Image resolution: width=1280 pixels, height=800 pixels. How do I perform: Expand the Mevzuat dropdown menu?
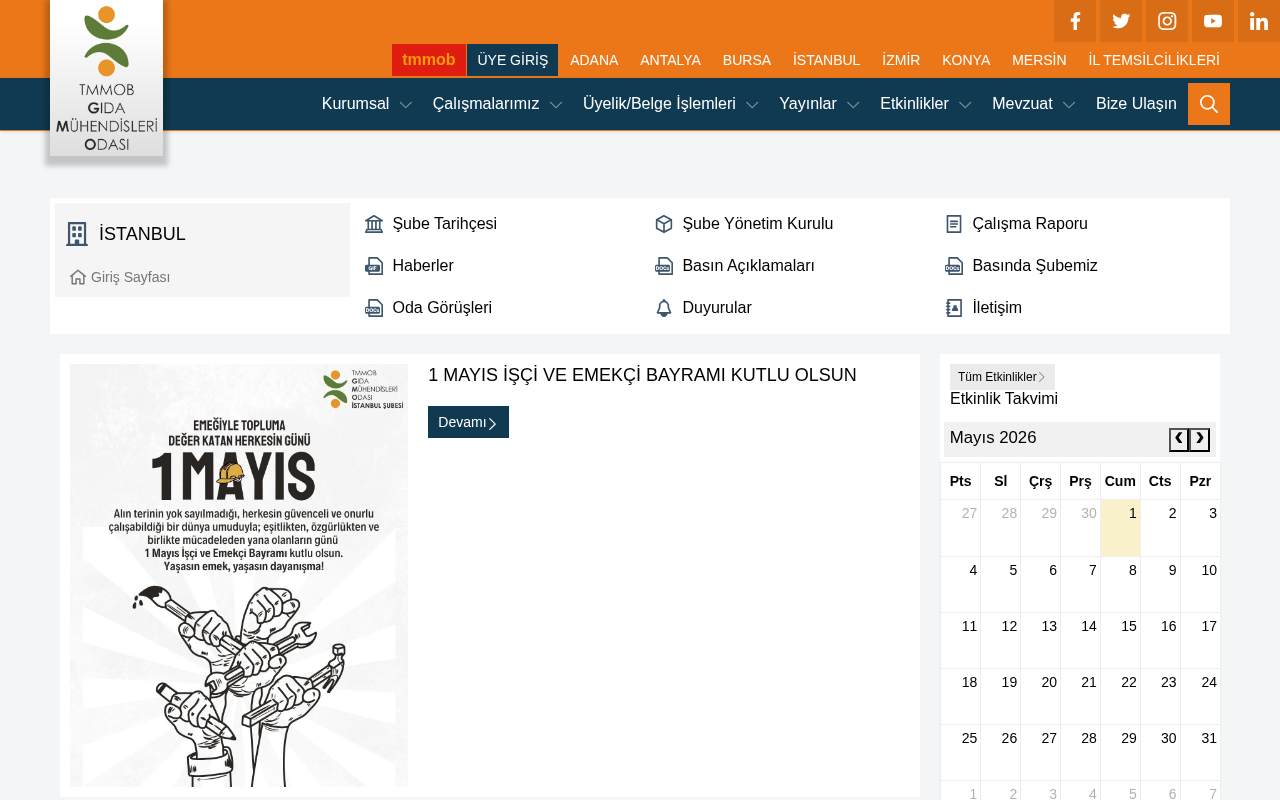[1033, 104]
